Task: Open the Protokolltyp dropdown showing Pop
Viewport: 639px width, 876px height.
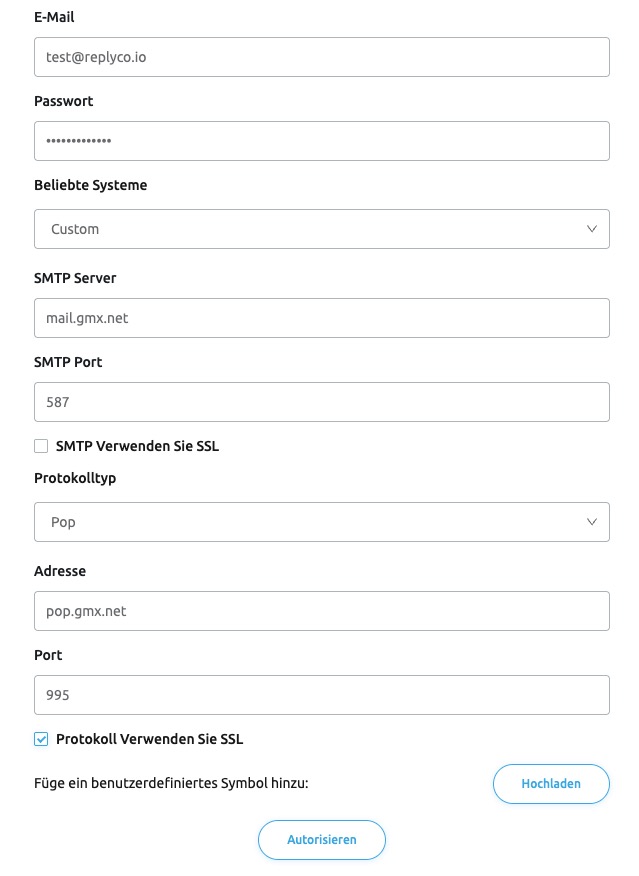Action: tap(322, 522)
